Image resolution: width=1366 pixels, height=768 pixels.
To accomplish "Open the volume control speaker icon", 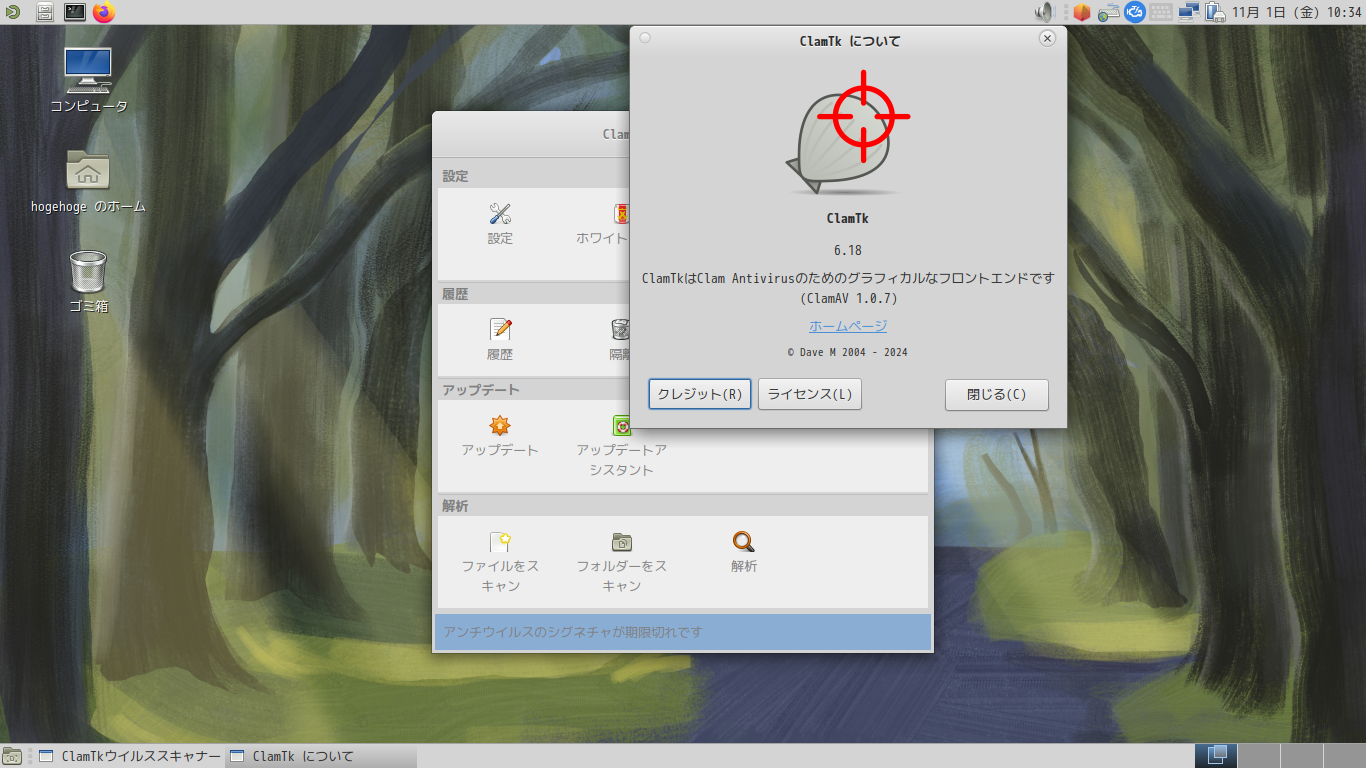I will click(x=1045, y=12).
